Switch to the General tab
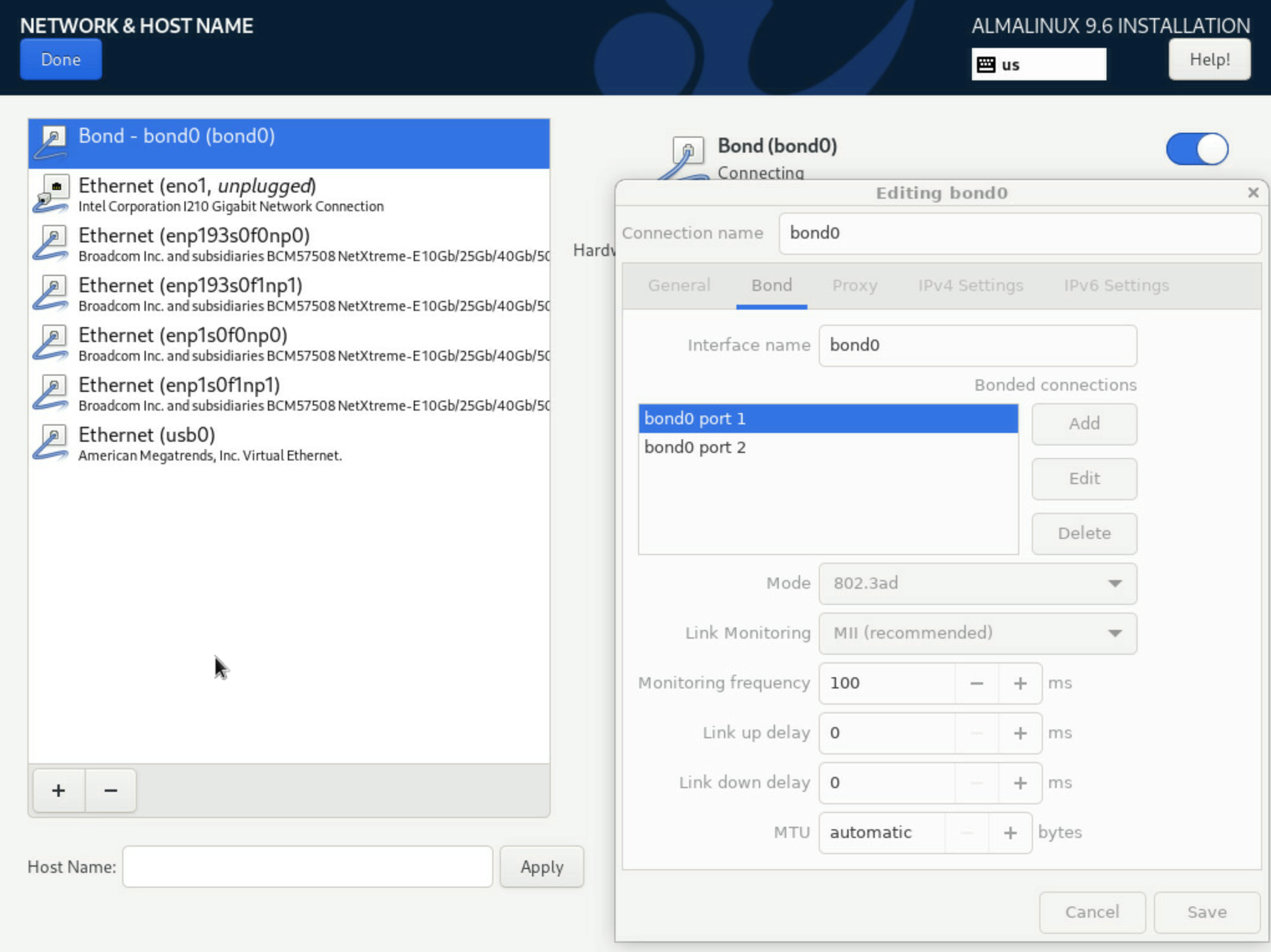This screenshot has height=952, width=1271. (679, 285)
